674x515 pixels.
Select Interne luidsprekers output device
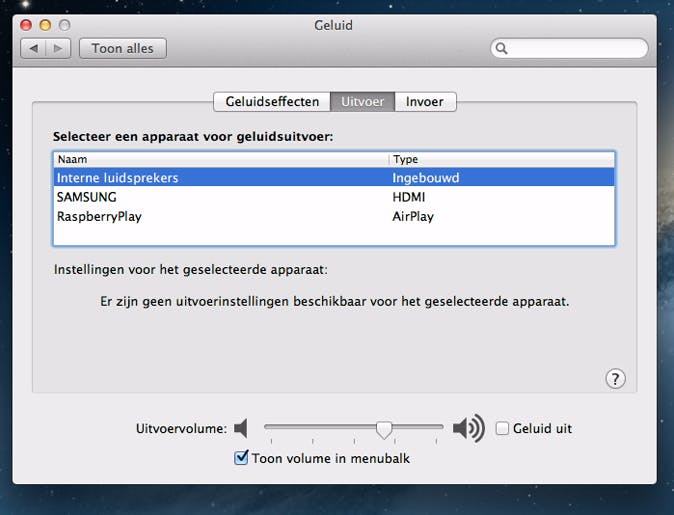(x=334, y=178)
